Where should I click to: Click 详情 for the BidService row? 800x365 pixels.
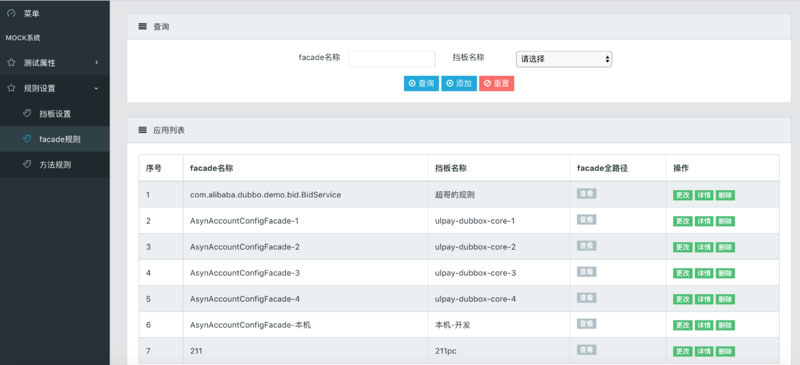point(704,196)
